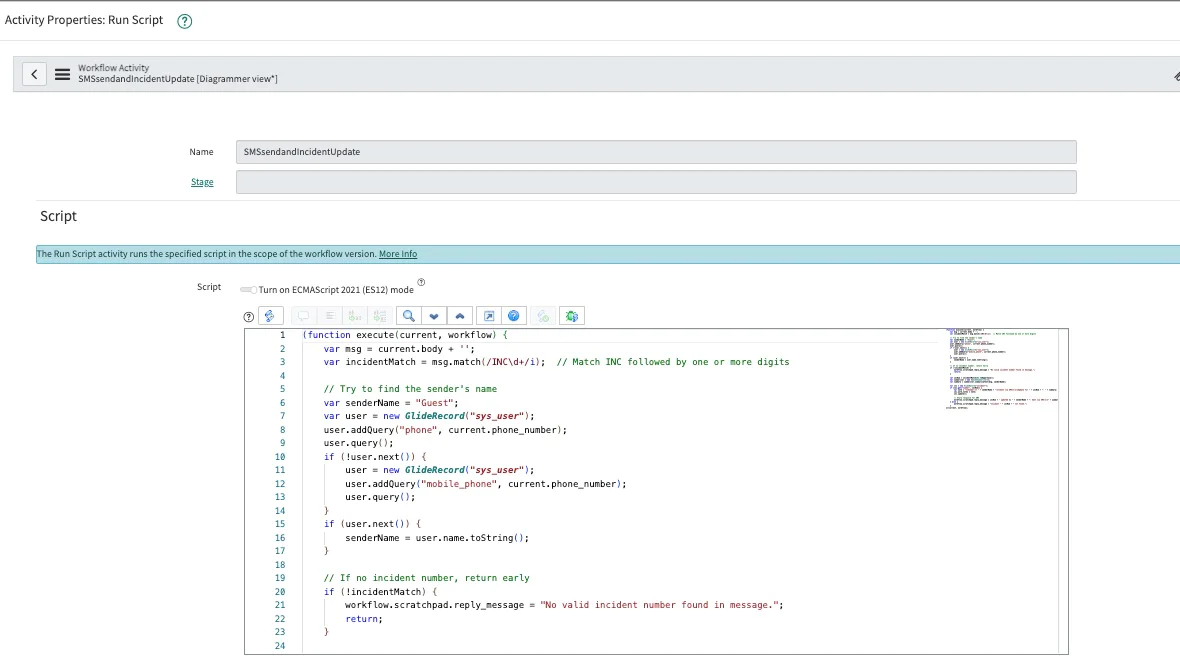Open editor help blue question icon

pos(513,316)
